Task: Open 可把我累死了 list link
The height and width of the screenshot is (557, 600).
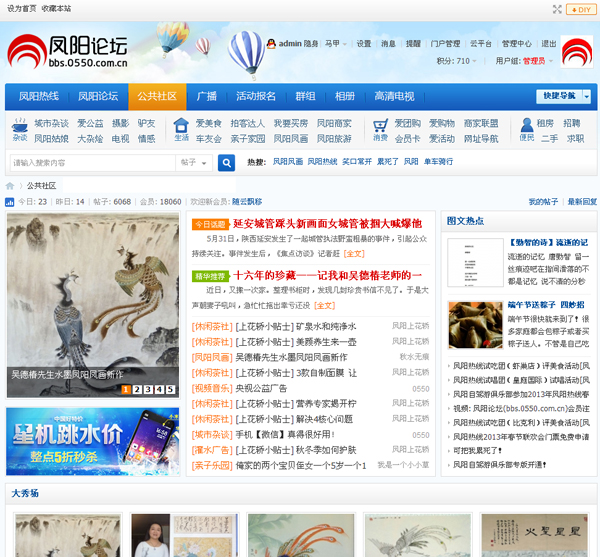Action: coord(477,451)
